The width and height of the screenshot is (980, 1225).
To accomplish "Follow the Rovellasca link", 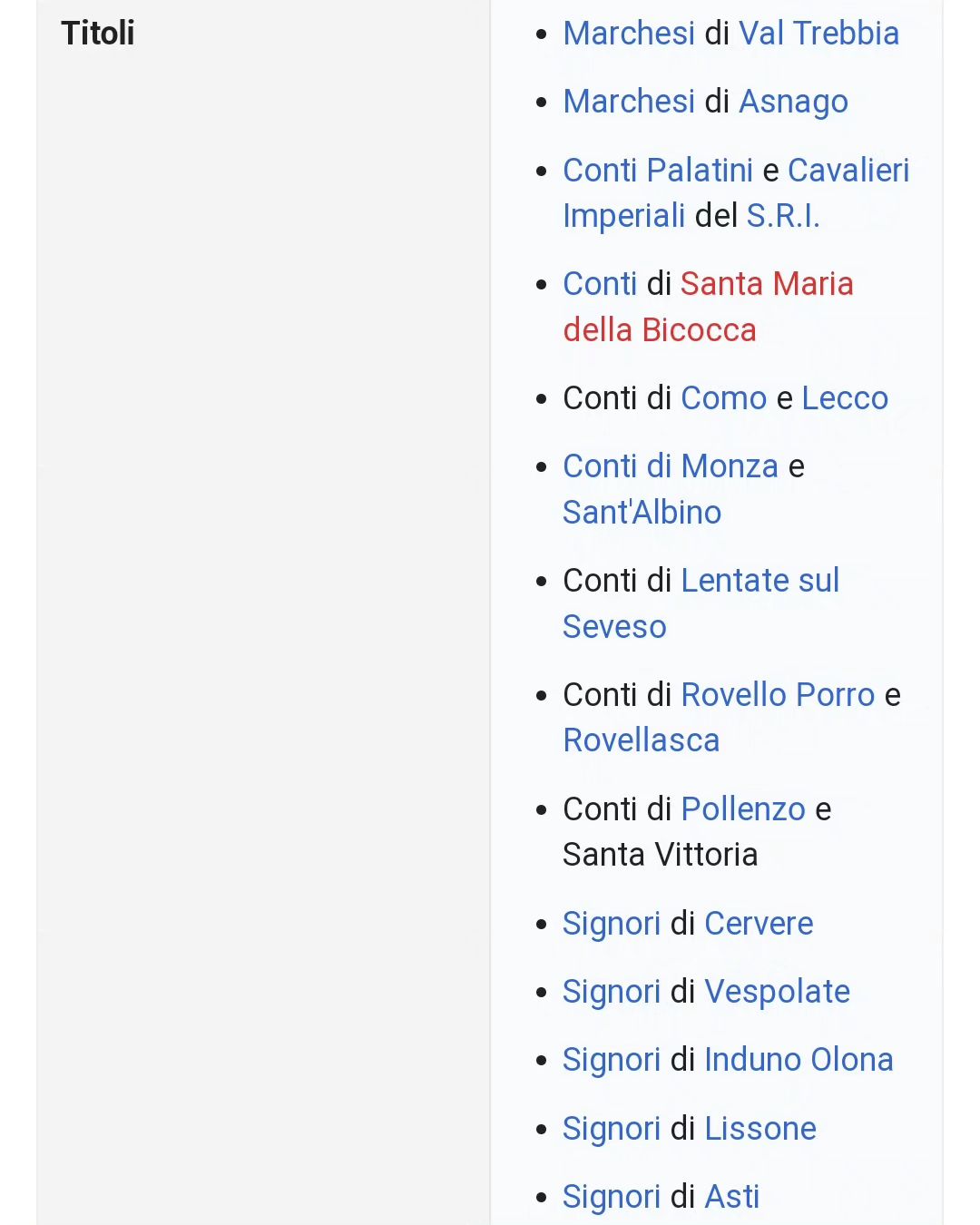I will tap(642, 740).
